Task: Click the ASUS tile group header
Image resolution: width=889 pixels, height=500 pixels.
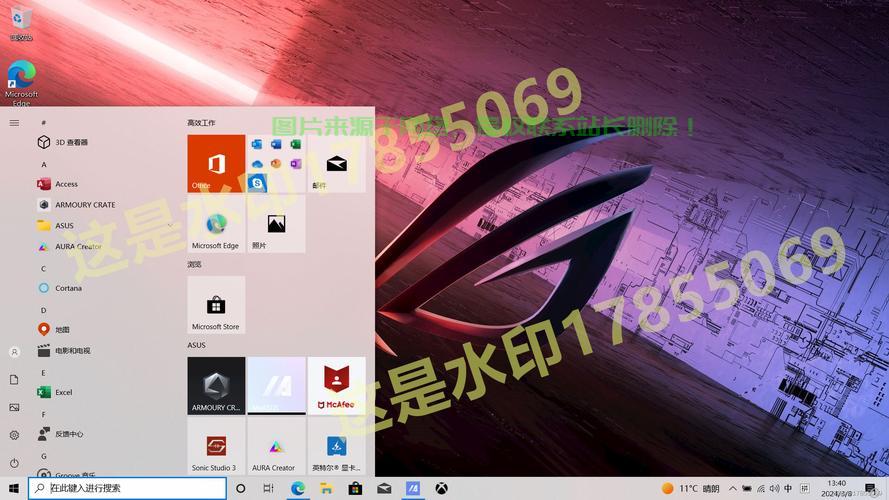Action: click(x=197, y=345)
